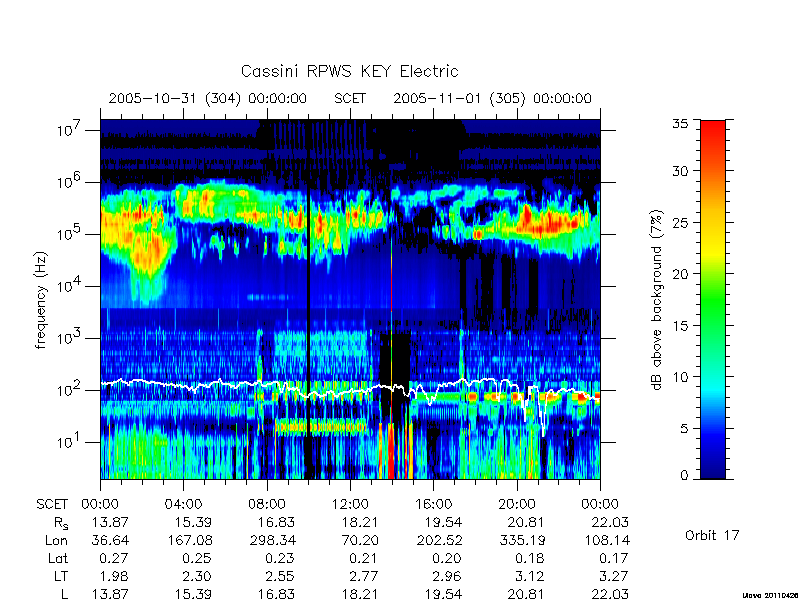Viewport: 800px width, 600px height.
Task: Click the start date "2005-10-31 (304) 00:00:00" label
Action: point(208,98)
